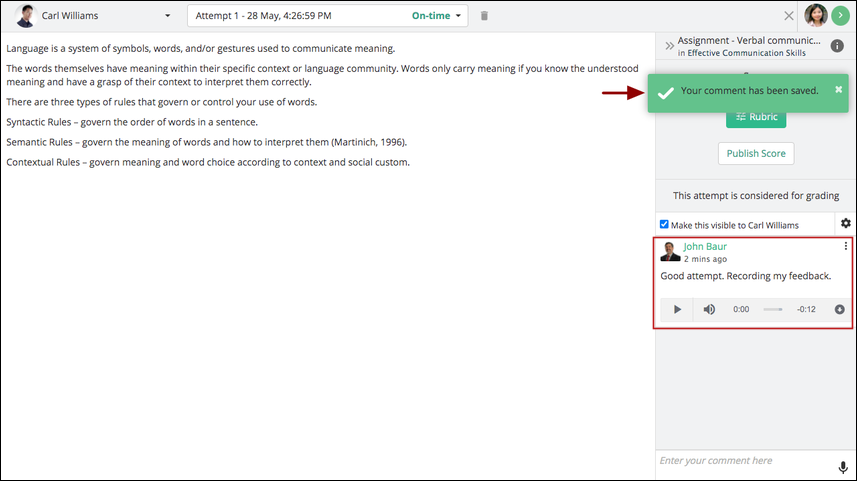Toggle Make this visible to Carl Williams

point(664,225)
